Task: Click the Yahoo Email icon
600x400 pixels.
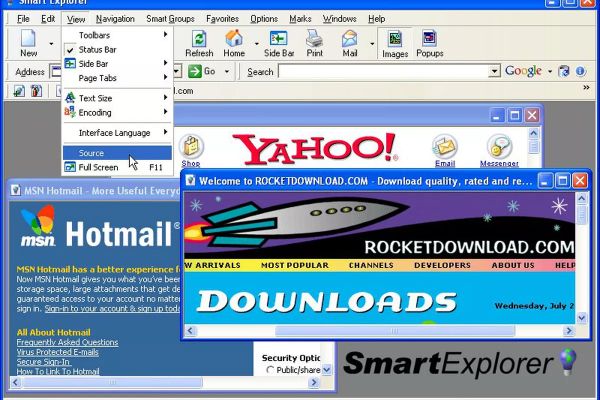Action: click(x=445, y=148)
